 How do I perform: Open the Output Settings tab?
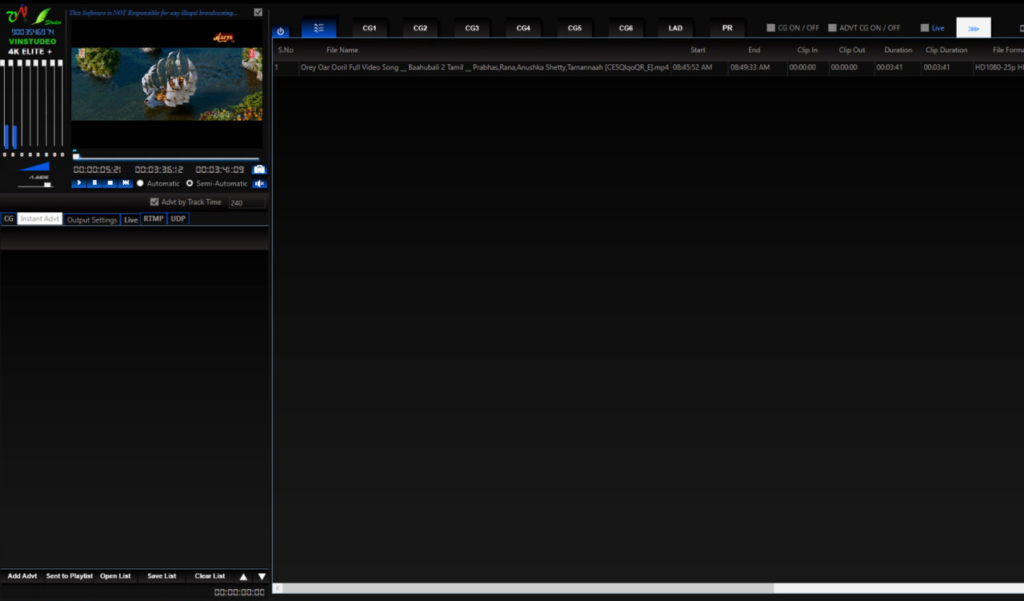[x=92, y=219]
